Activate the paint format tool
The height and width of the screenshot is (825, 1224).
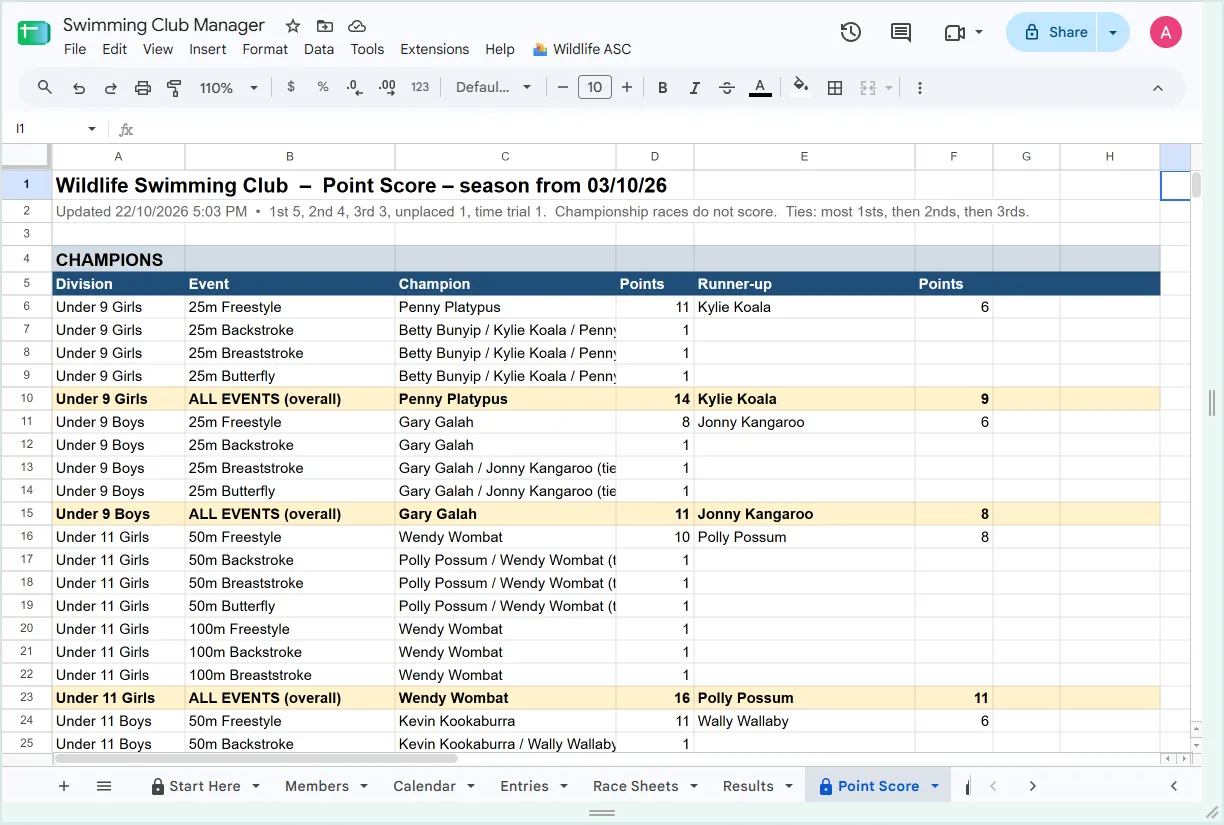[x=175, y=88]
